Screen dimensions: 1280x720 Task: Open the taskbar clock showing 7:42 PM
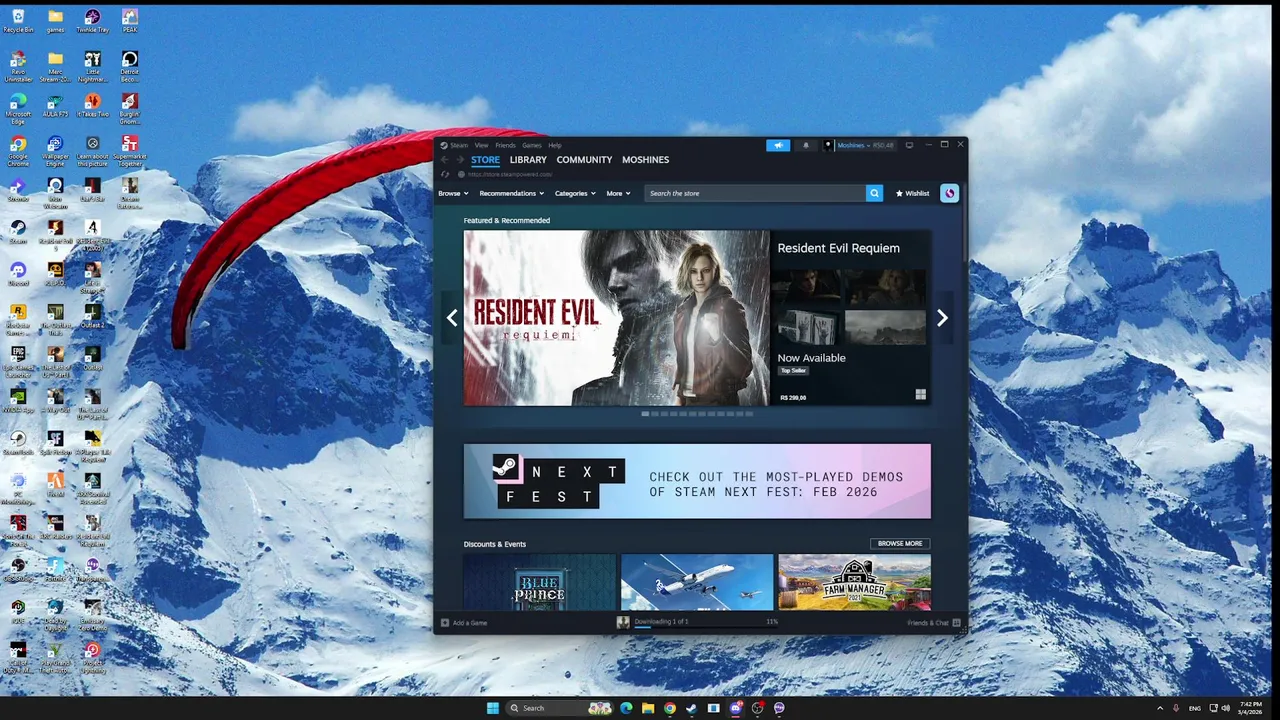[1250, 708]
